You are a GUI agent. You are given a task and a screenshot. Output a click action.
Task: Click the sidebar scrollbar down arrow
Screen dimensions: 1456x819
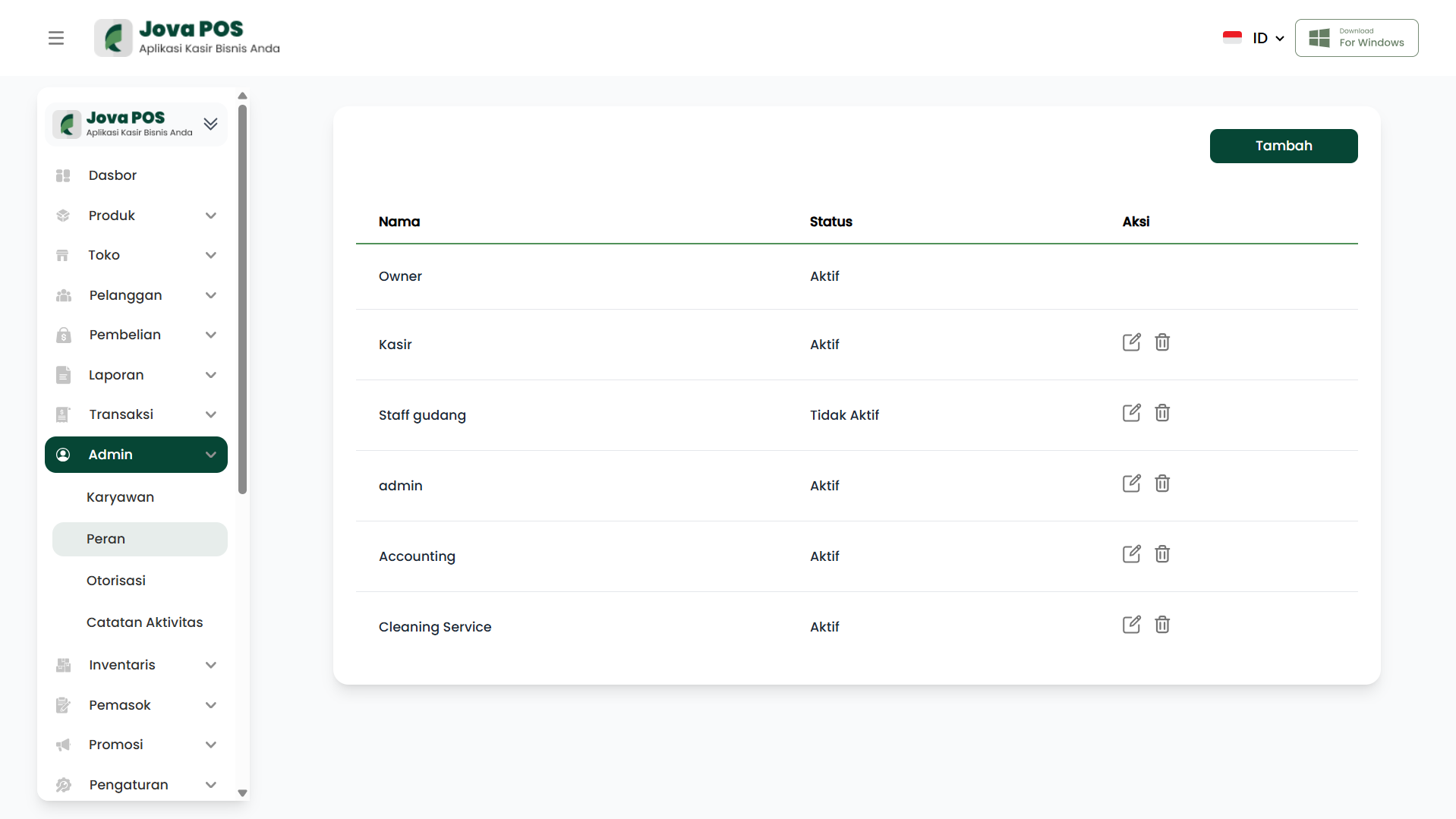(243, 793)
